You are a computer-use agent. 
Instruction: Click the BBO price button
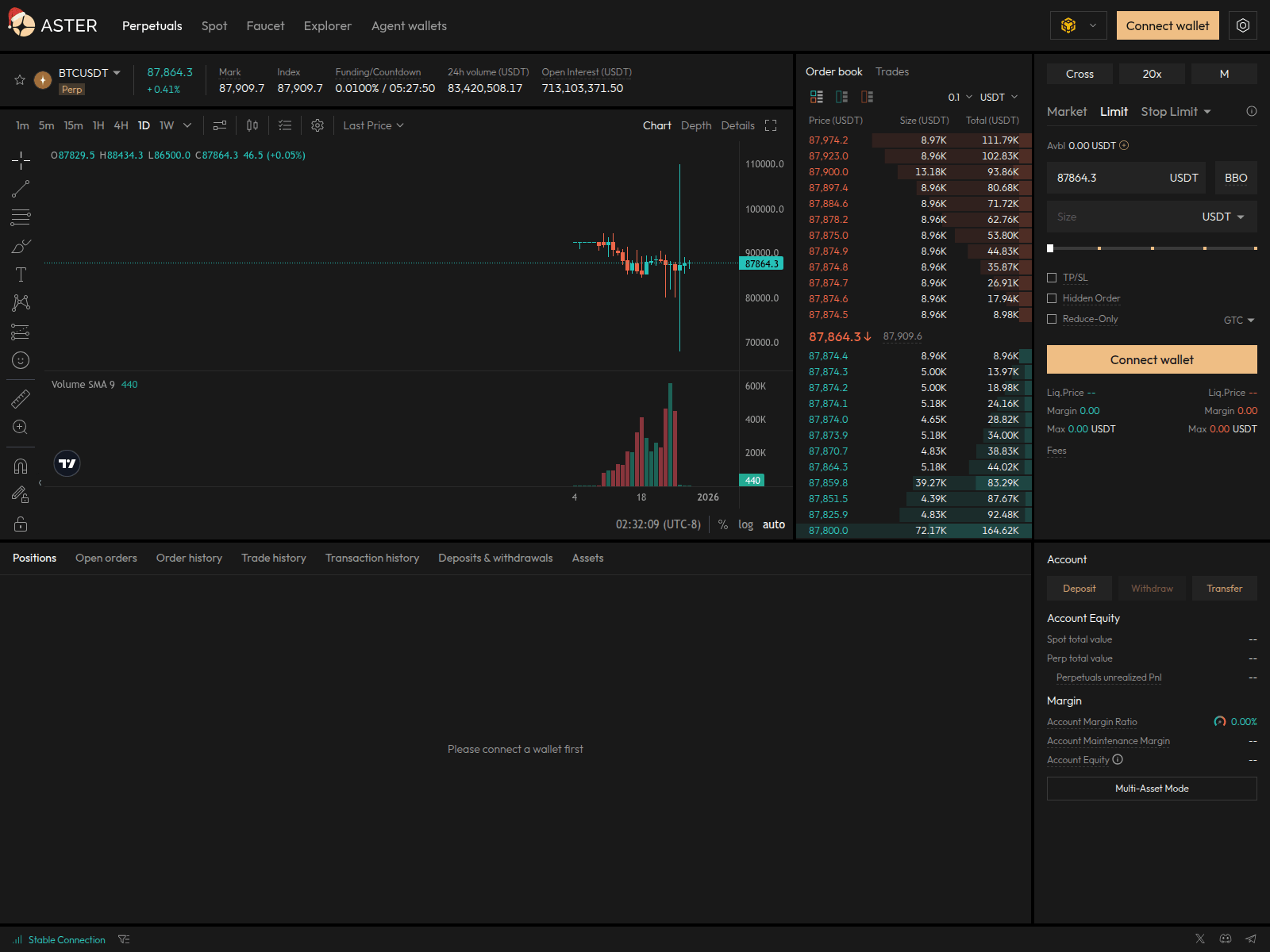pyautogui.click(x=1236, y=178)
